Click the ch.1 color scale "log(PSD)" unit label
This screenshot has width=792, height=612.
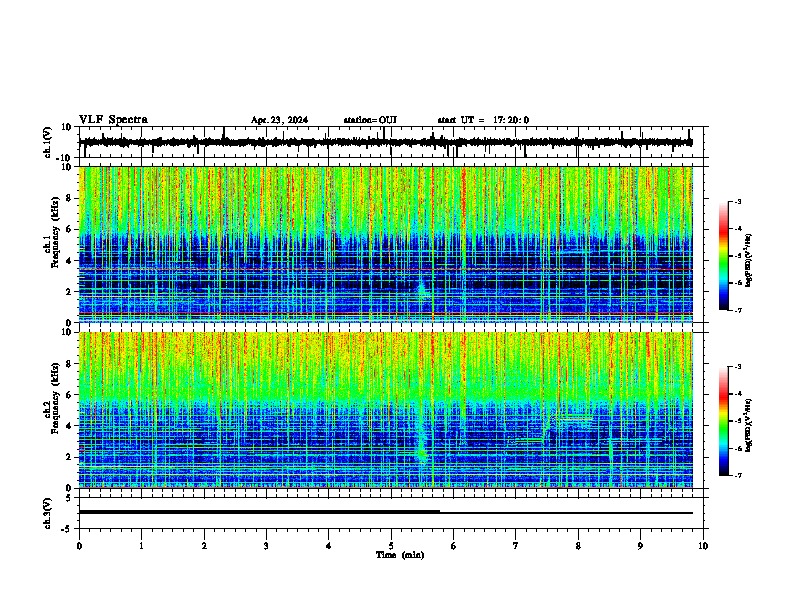coord(749,260)
